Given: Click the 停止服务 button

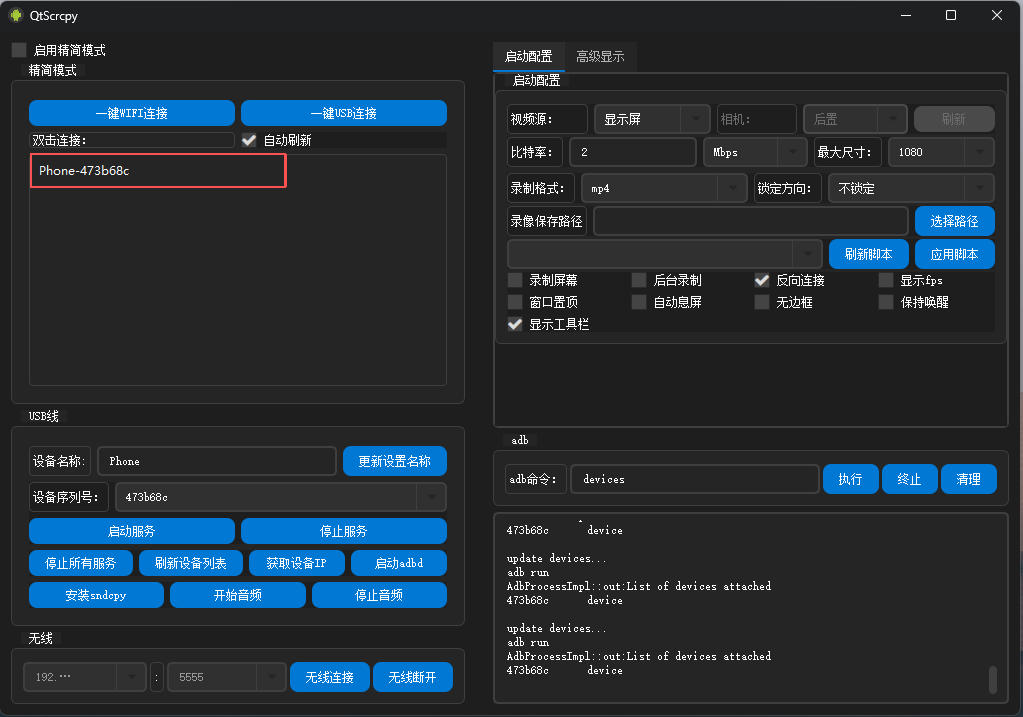Looking at the screenshot, I should click(344, 531).
